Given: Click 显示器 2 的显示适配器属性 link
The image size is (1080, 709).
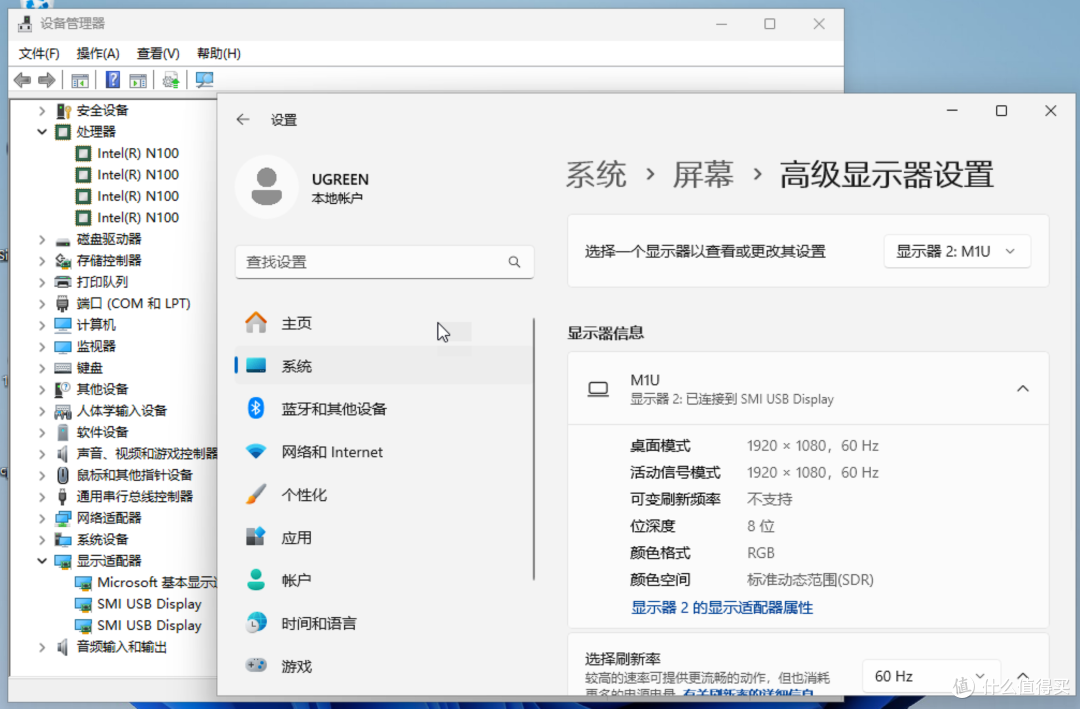Looking at the screenshot, I should pos(722,608).
